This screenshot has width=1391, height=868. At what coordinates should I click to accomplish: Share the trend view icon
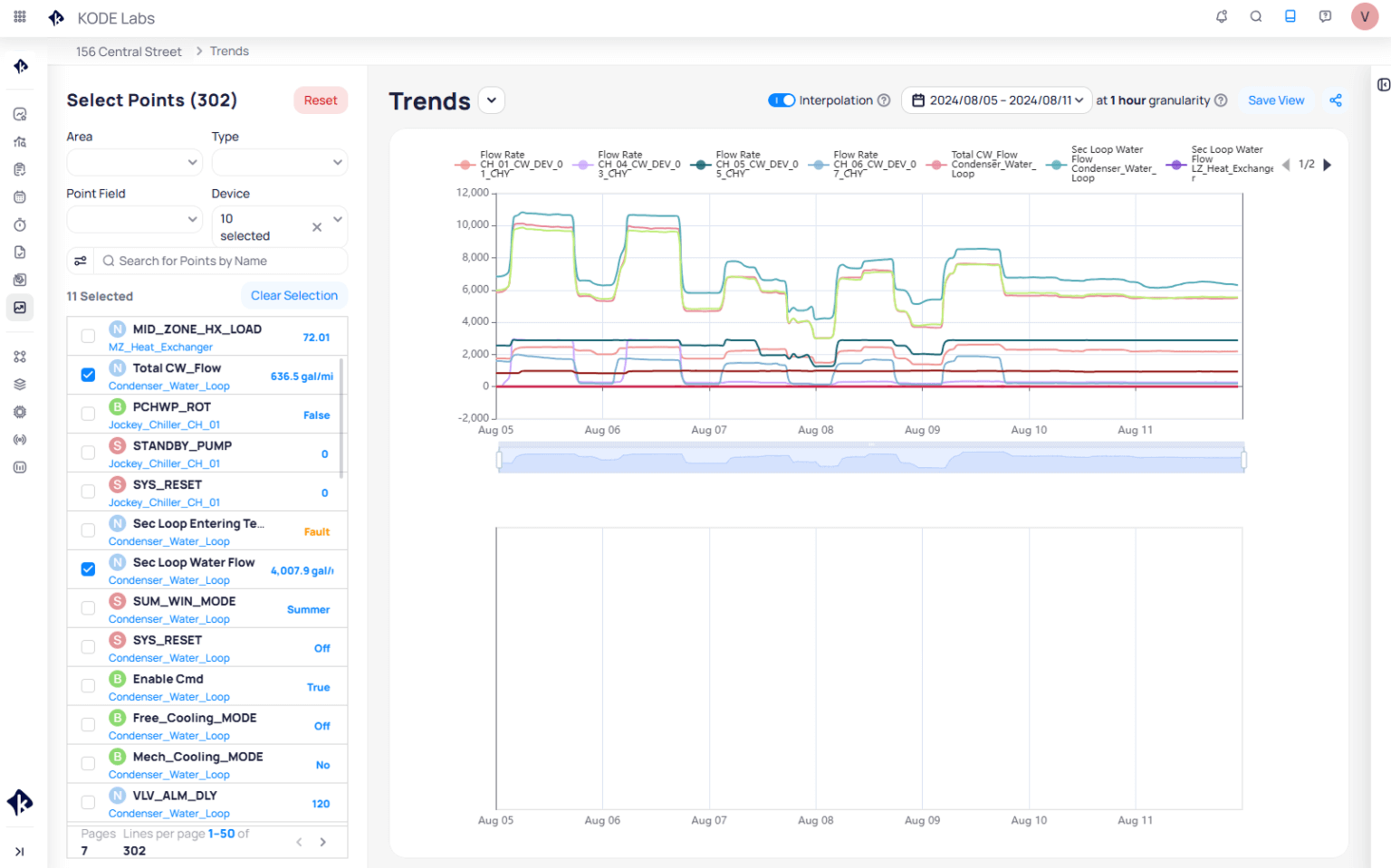pos(1335,100)
